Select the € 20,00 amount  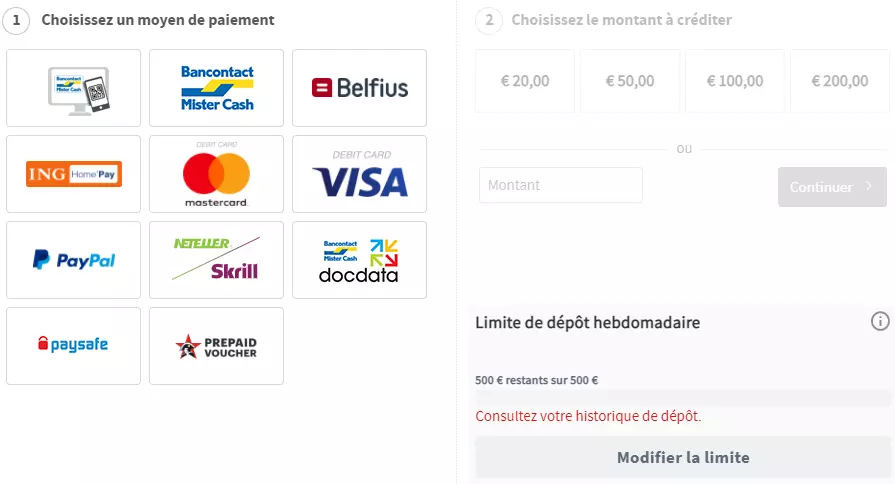(x=525, y=81)
